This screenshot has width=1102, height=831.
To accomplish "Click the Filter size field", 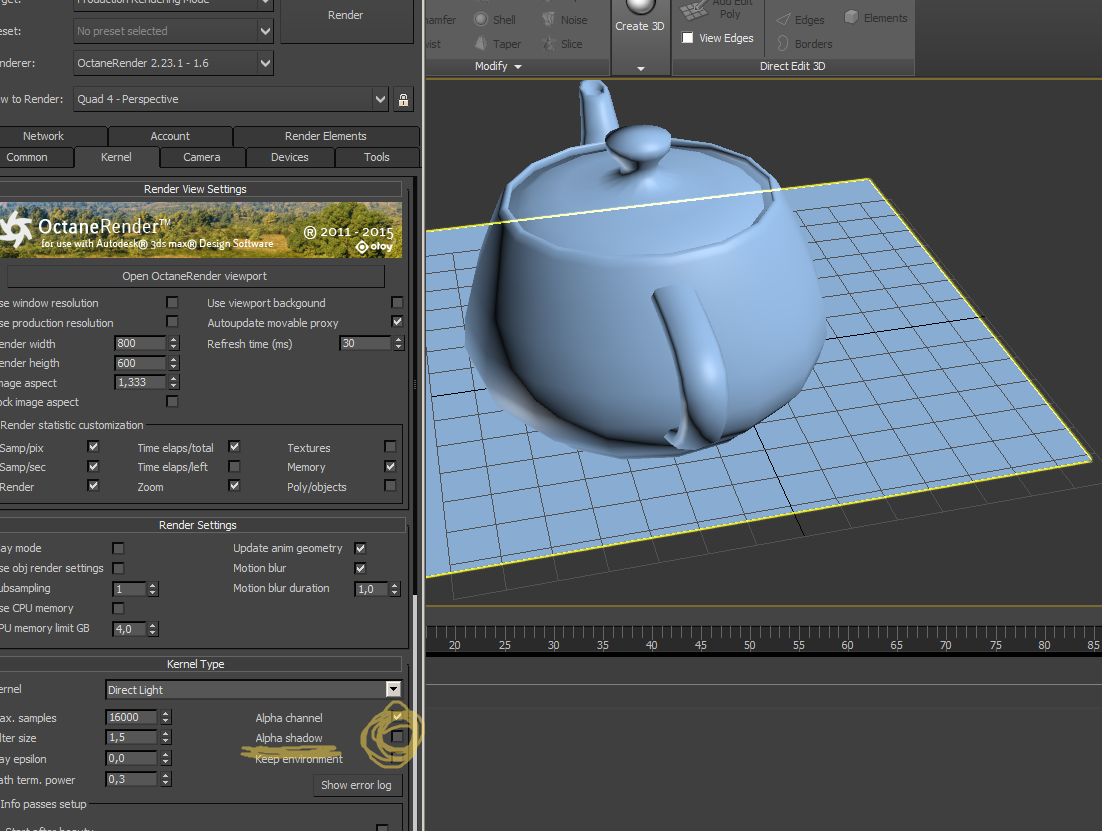I will 131,737.
